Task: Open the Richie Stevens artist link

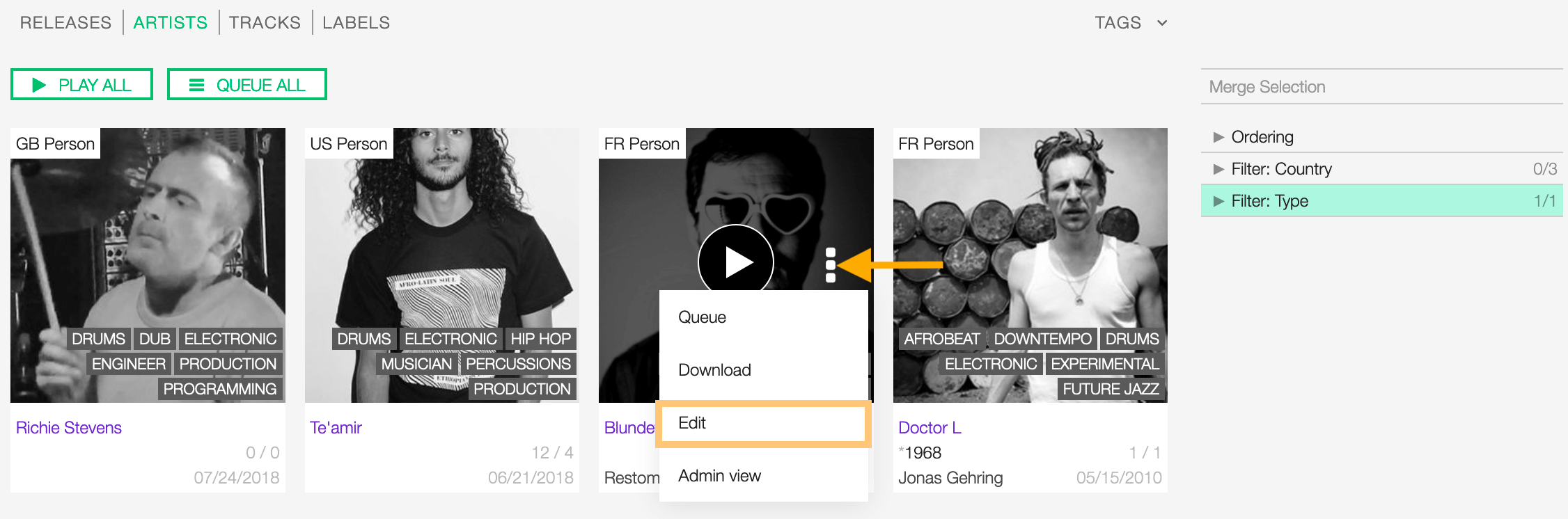Action: pos(69,428)
